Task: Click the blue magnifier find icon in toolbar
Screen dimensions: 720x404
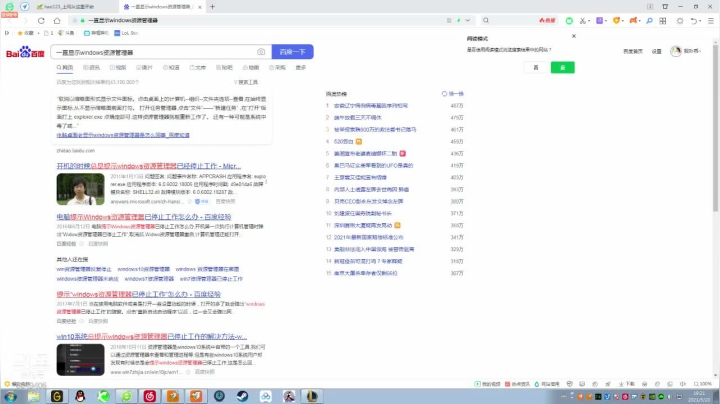Action: coord(649,21)
